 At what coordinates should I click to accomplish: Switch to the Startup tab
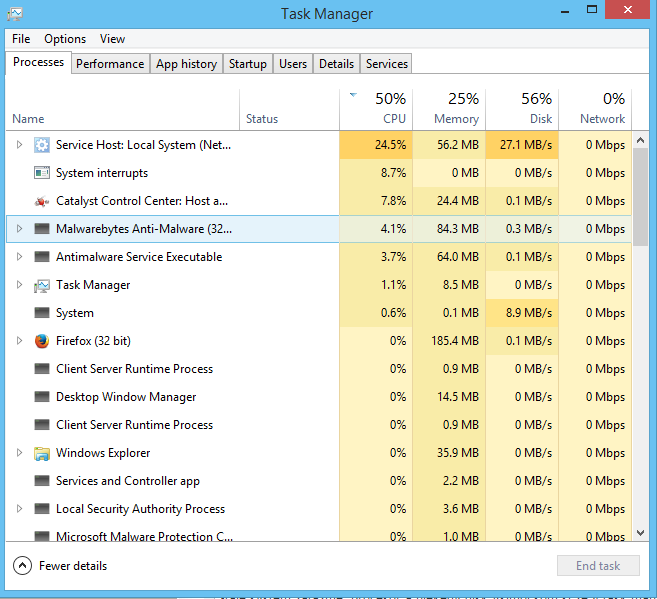pyautogui.click(x=248, y=64)
